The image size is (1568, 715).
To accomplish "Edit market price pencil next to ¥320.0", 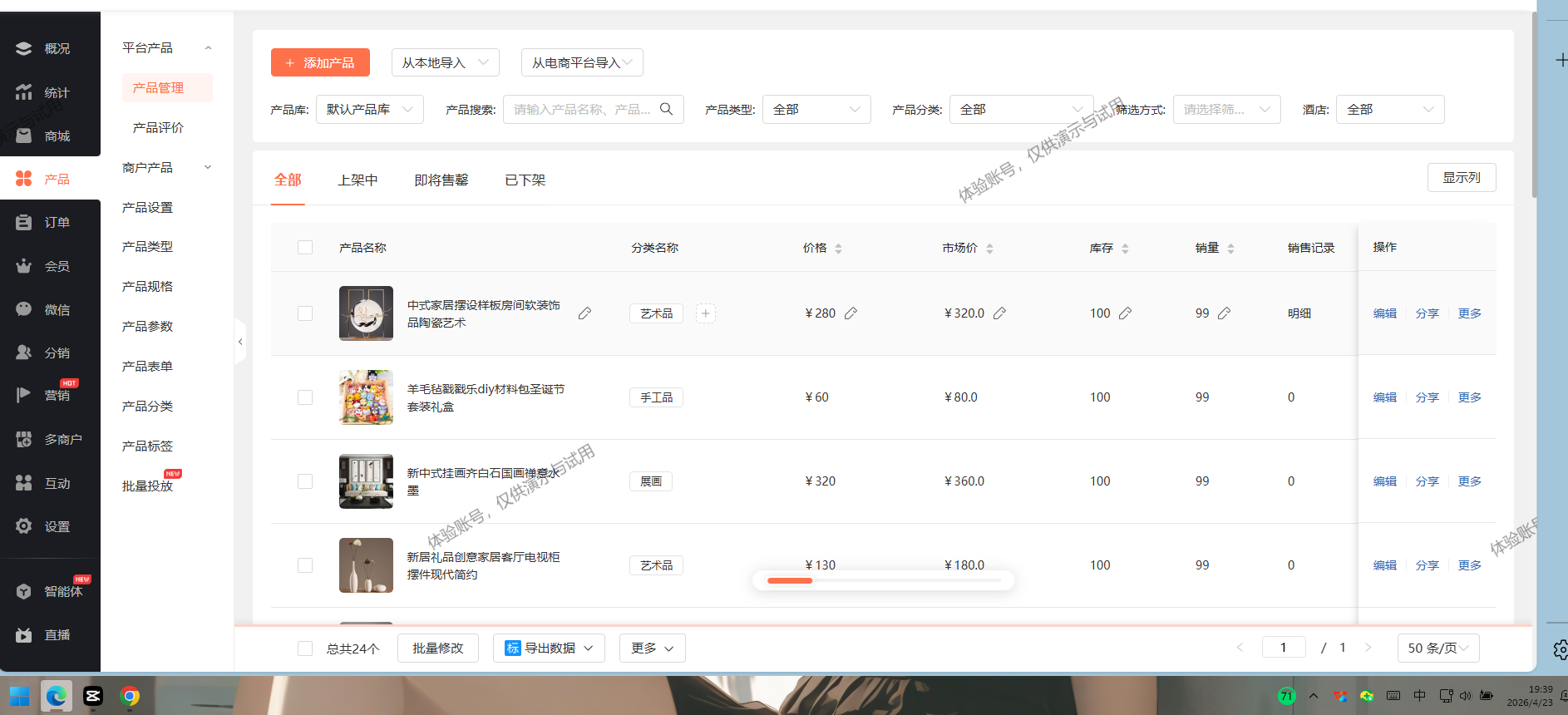I will (999, 313).
